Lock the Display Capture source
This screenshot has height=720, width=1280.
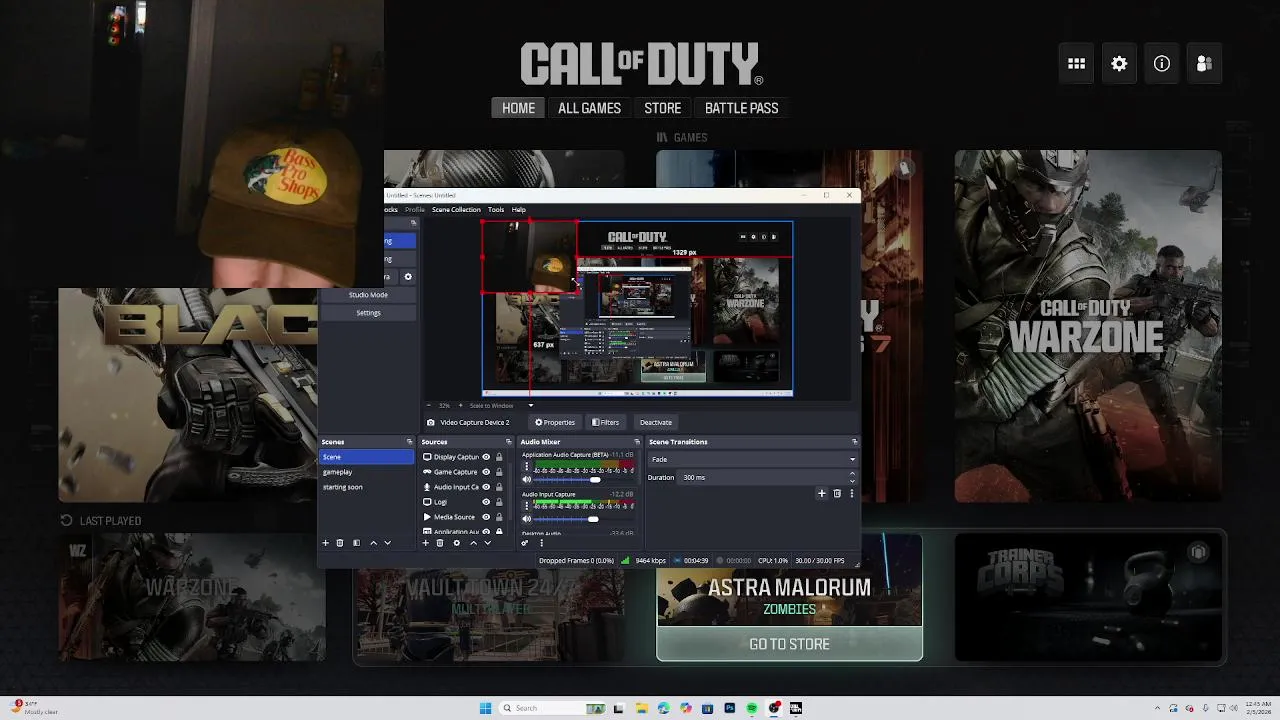click(x=499, y=457)
